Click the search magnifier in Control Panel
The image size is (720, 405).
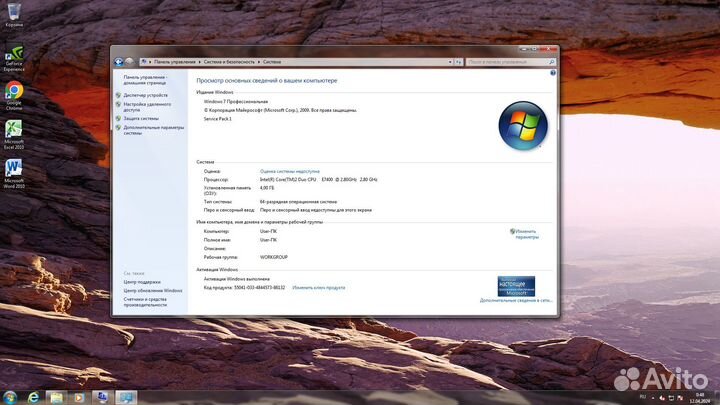[551, 62]
